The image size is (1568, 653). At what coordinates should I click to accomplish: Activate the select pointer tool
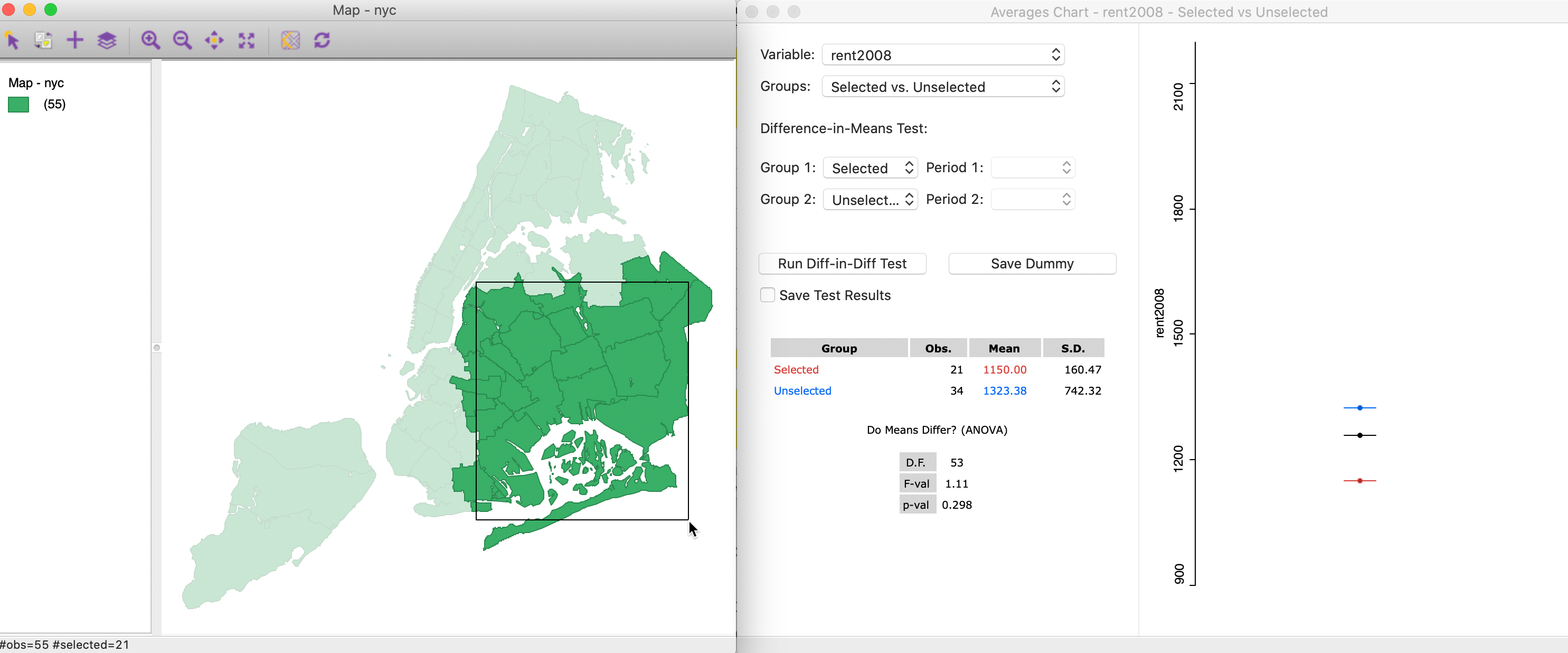click(12, 40)
